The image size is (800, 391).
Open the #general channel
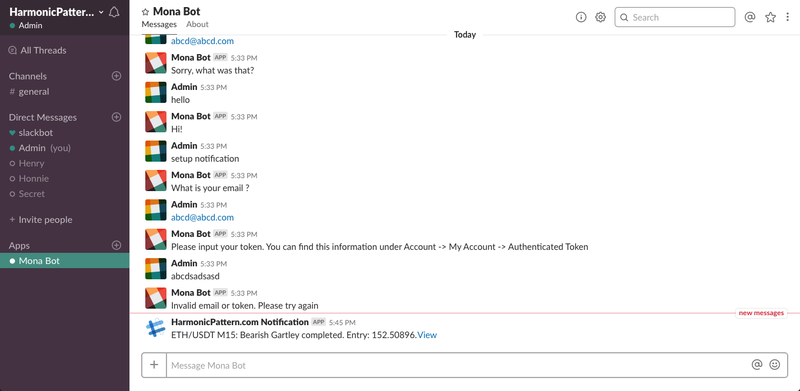point(30,92)
